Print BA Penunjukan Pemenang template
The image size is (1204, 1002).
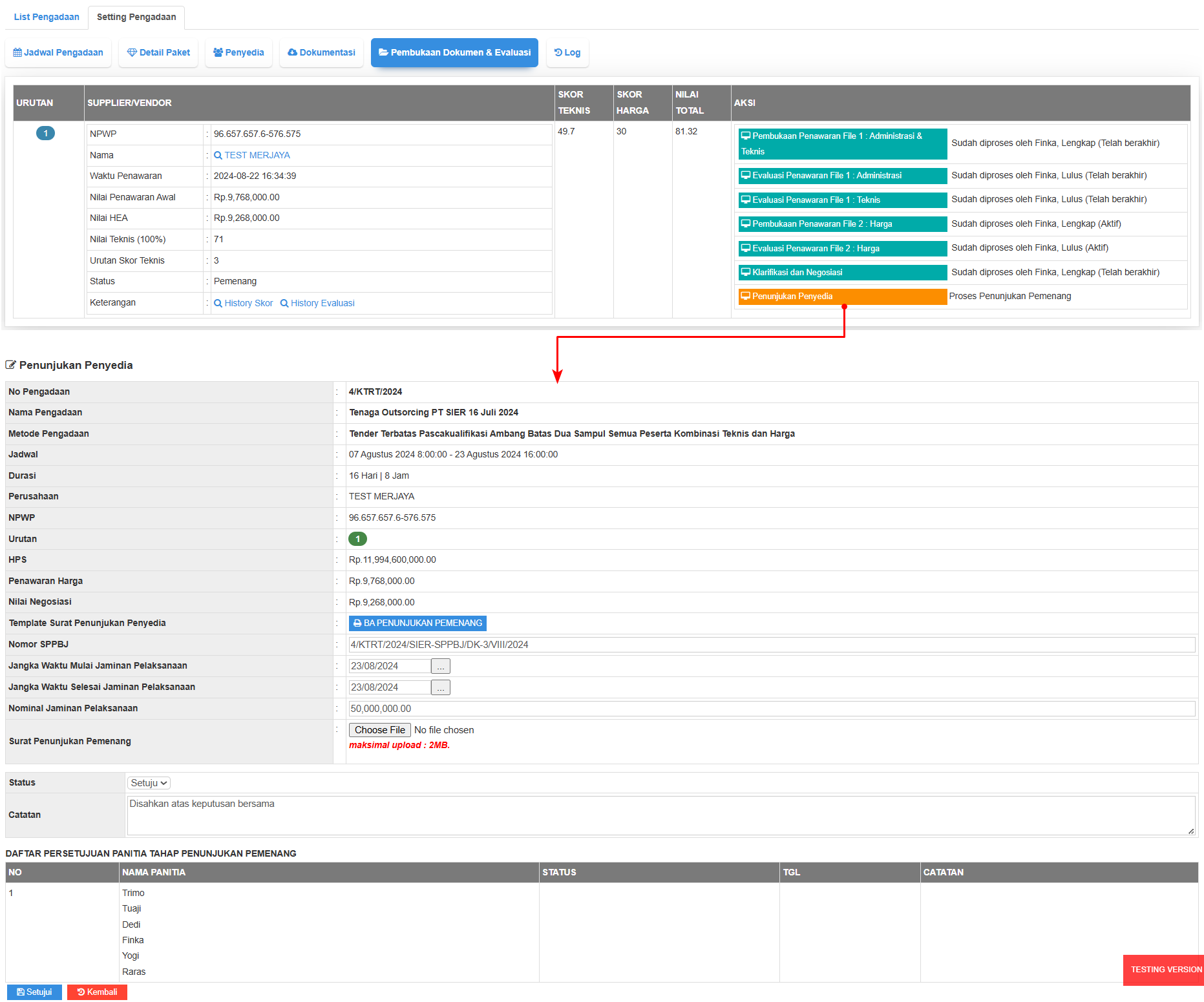click(x=417, y=623)
